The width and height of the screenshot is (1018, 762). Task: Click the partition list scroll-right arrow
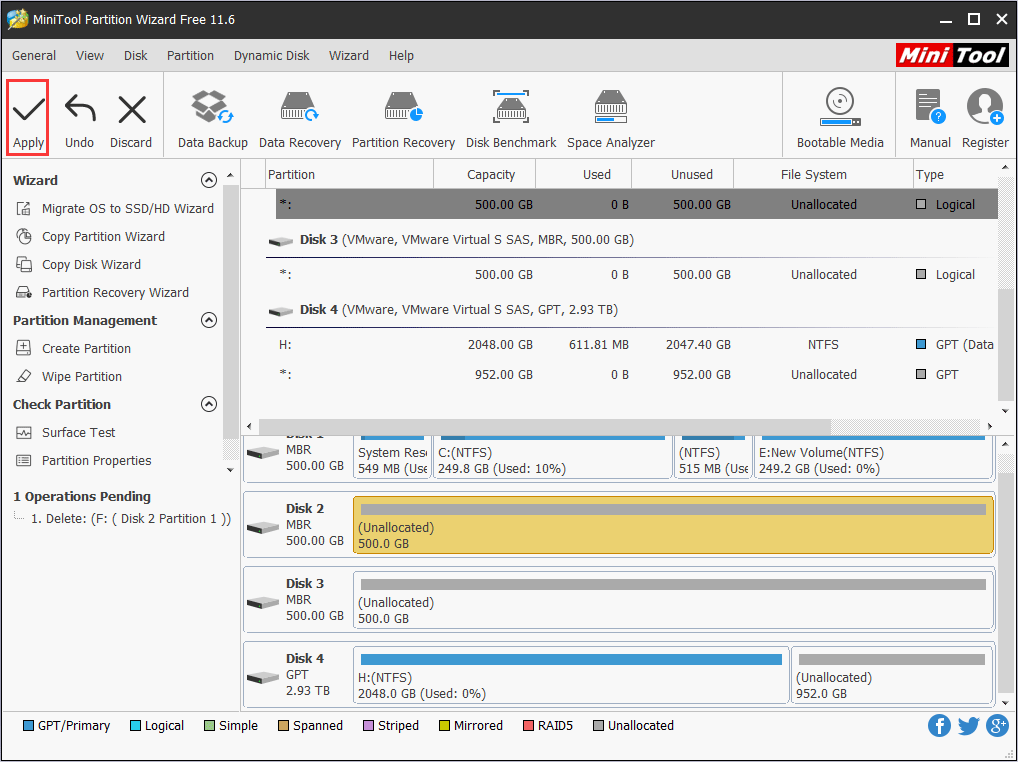[x=990, y=426]
